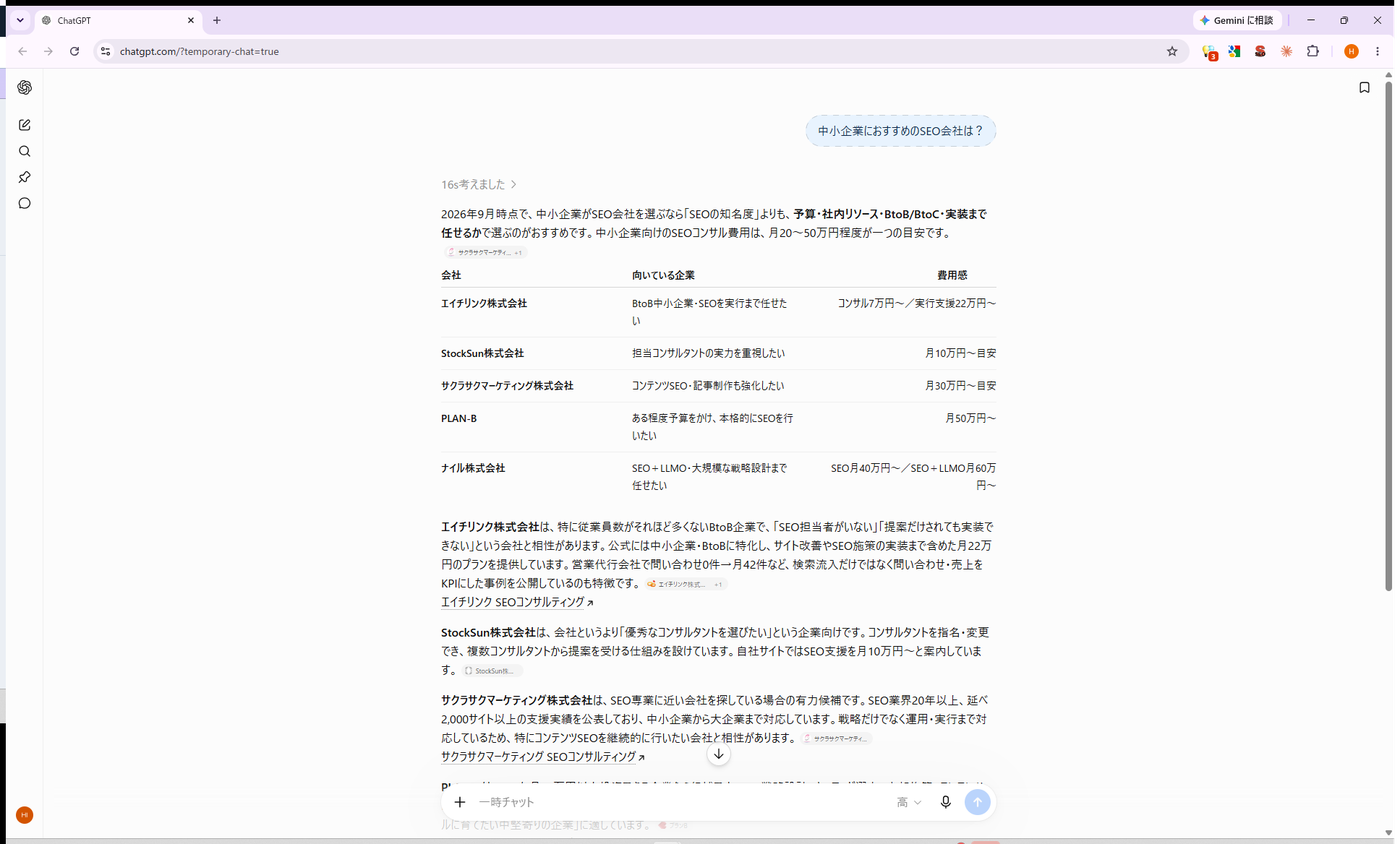1400x844 pixels.
Task: Select table cell サクラサクマーケティング株式会社
Action: (x=507, y=385)
